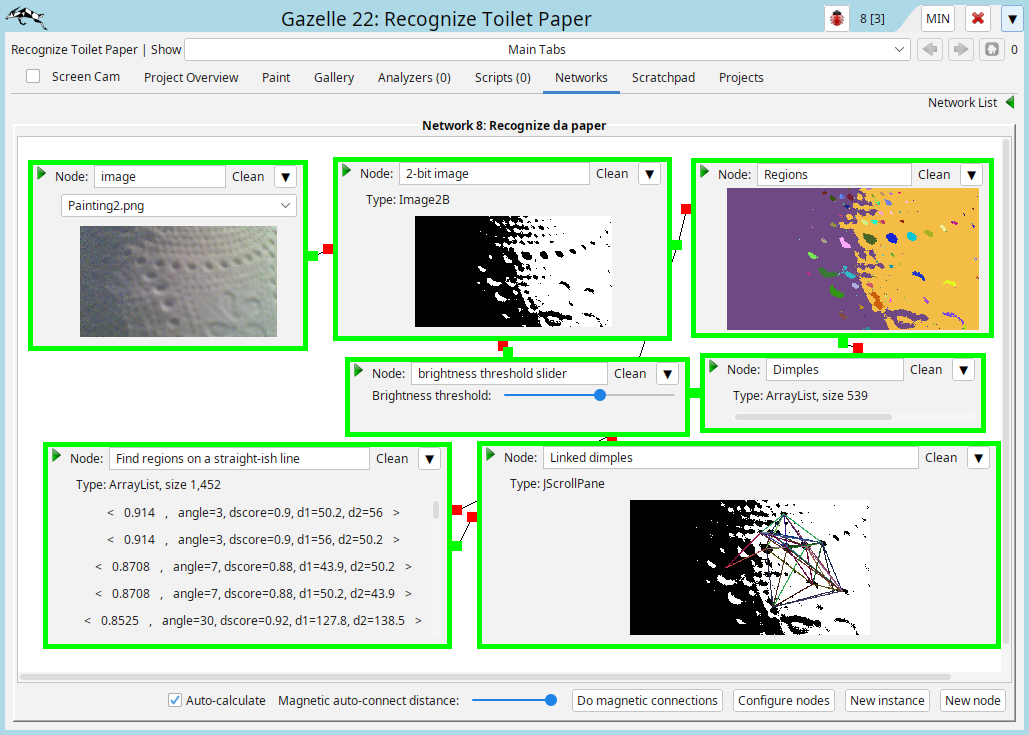
Task: Switch to the Scratchpad tab
Action: [x=663, y=77]
